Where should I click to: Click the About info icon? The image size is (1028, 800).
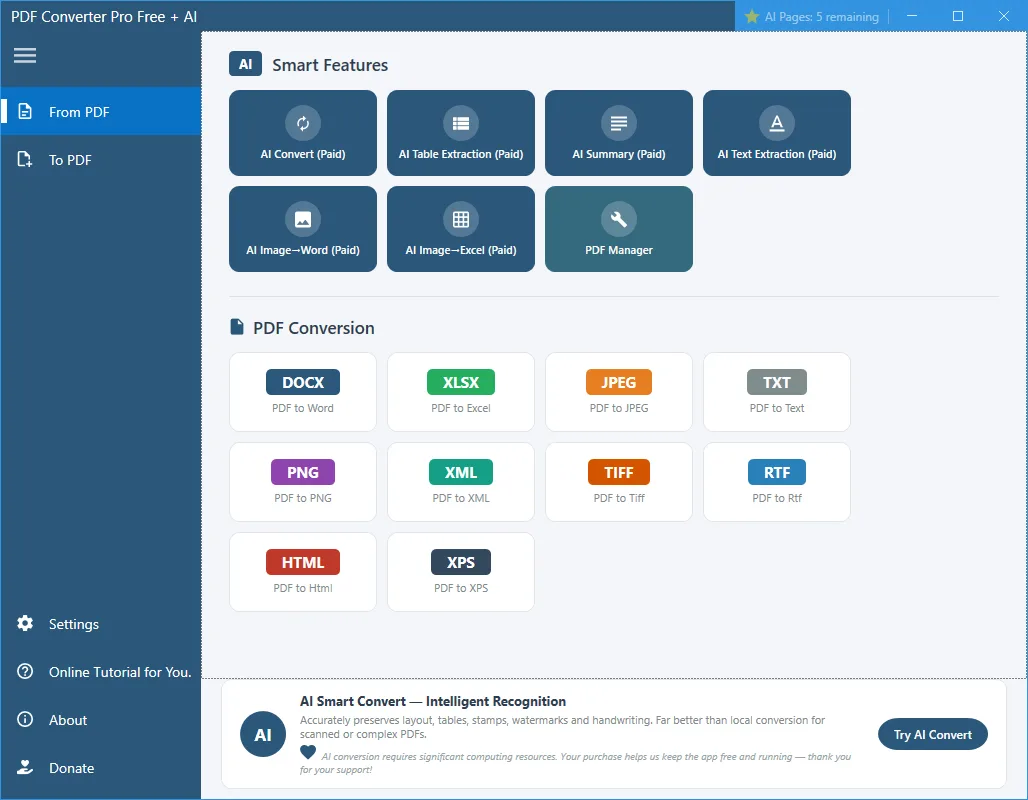coord(25,719)
